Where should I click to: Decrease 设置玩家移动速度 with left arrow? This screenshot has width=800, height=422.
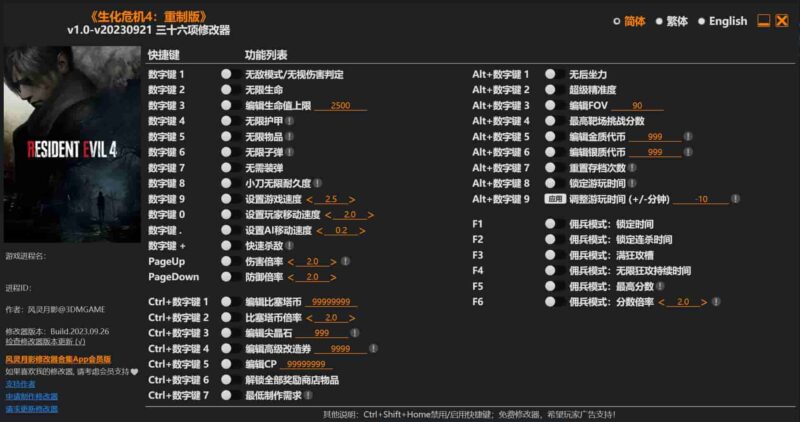(328, 215)
